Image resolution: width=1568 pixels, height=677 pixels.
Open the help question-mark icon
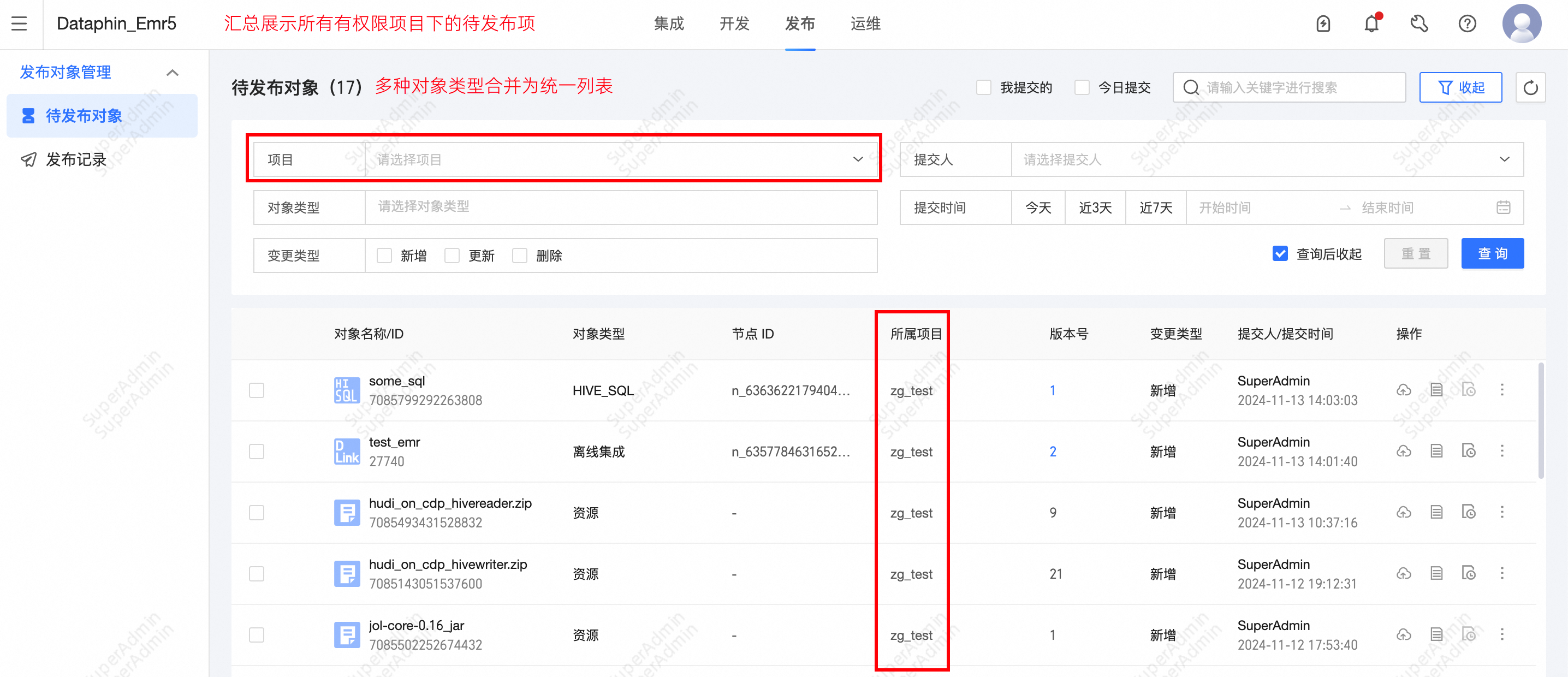pos(1467,23)
